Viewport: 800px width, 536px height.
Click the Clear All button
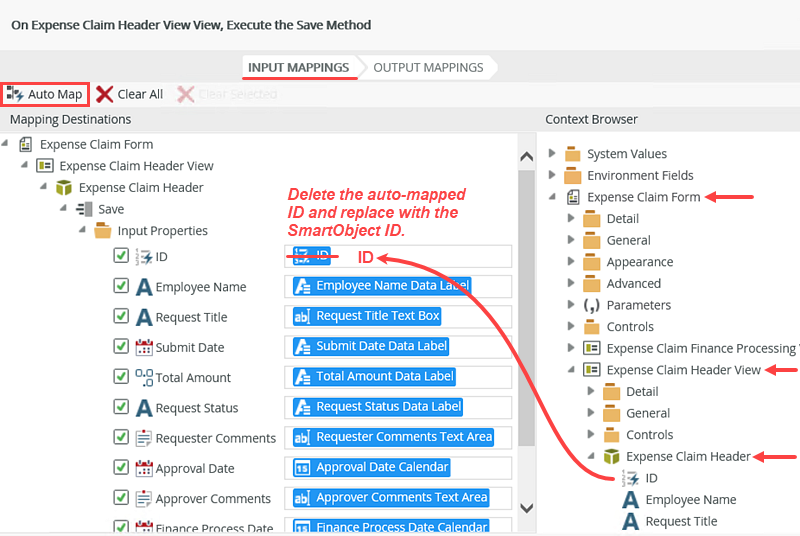(130, 94)
